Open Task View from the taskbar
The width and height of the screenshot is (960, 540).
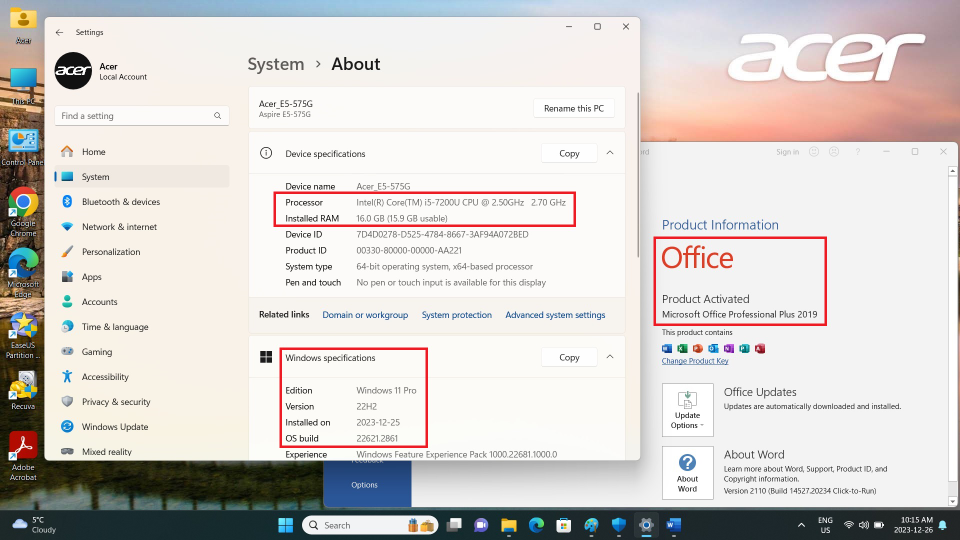[x=454, y=525]
